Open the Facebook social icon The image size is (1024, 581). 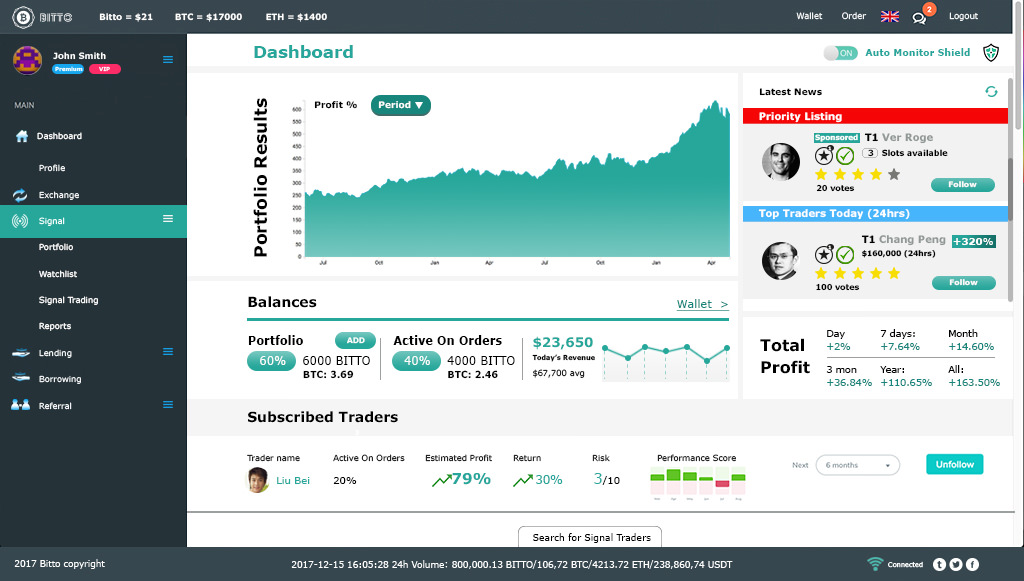coord(972,565)
